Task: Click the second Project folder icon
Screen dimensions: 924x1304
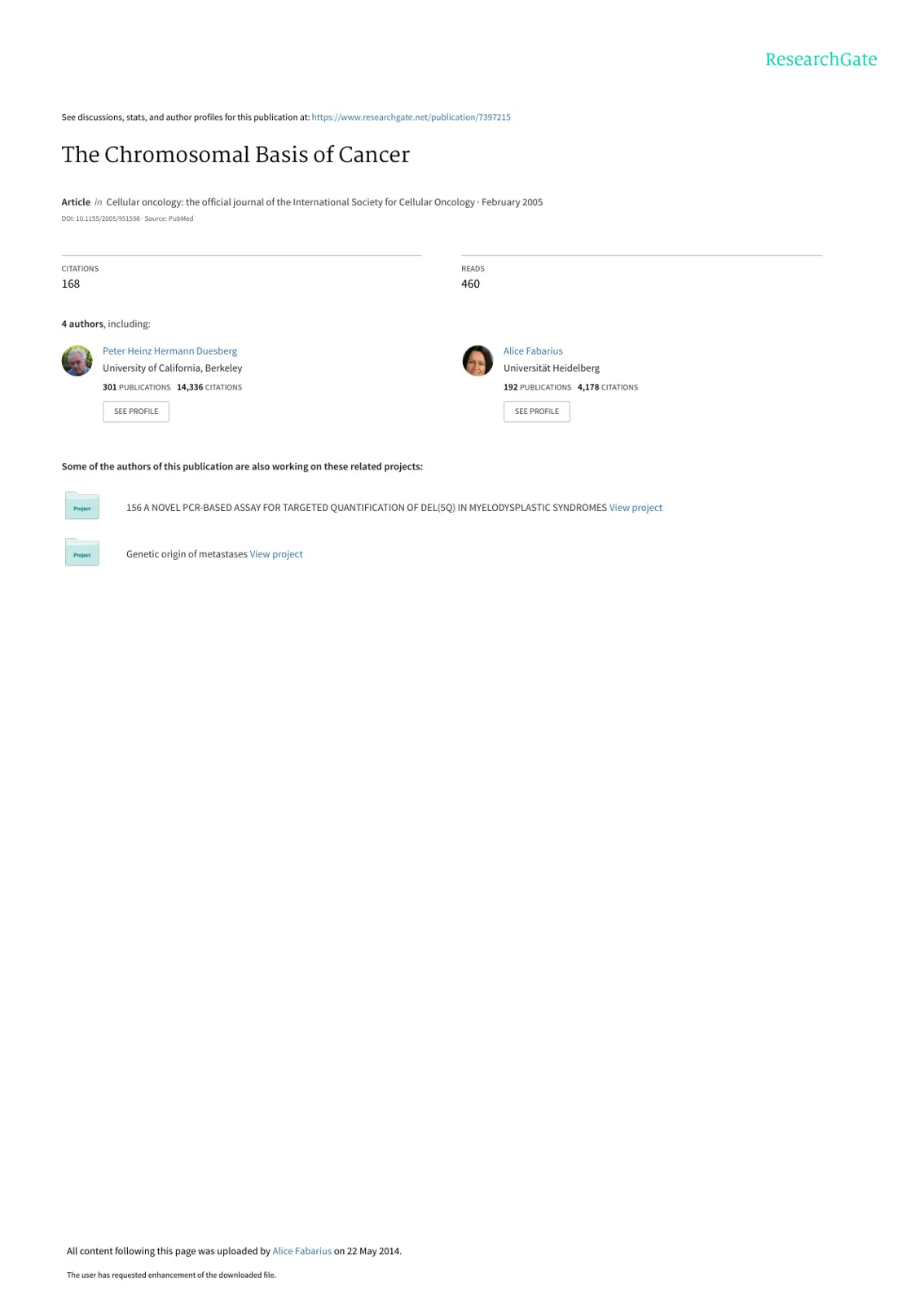Action: (81, 553)
